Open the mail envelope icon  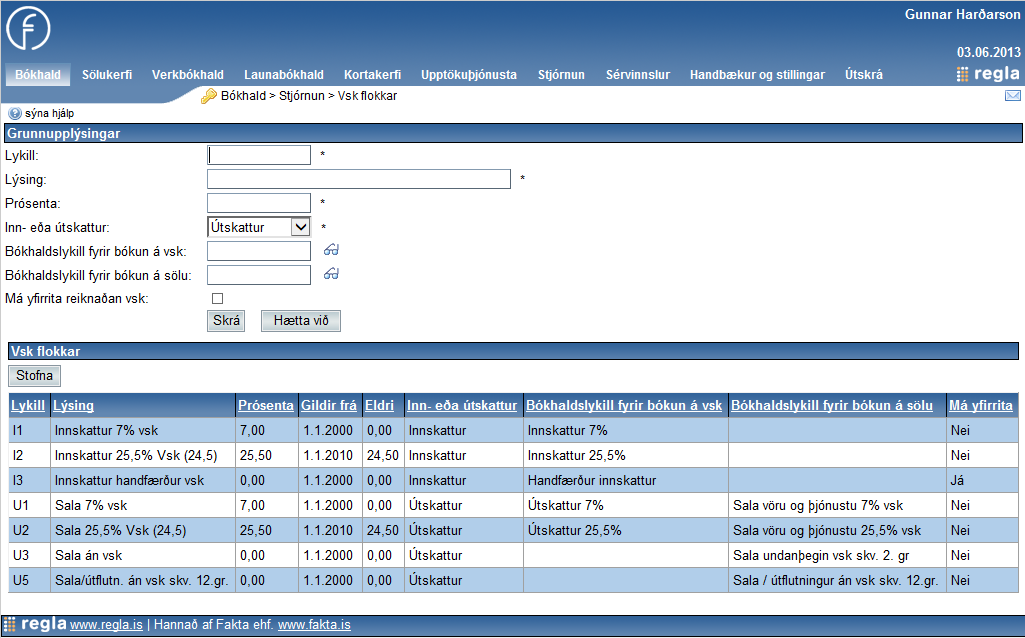(1012, 96)
